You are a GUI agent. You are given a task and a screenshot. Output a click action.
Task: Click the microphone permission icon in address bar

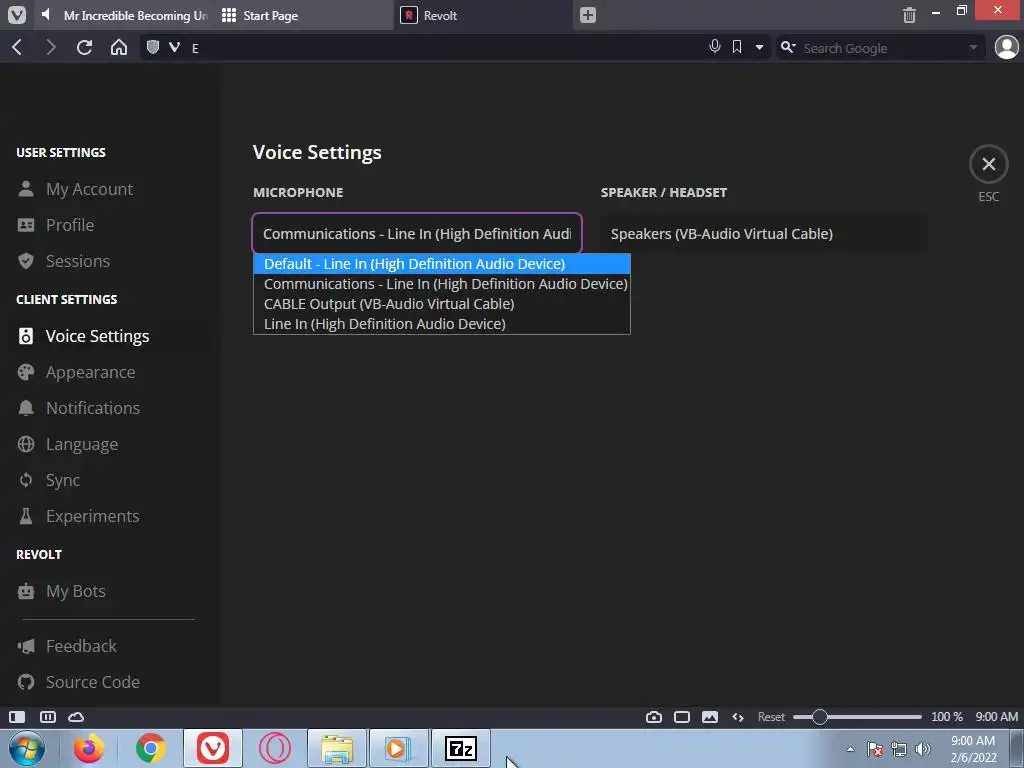[x=715, y=46]
